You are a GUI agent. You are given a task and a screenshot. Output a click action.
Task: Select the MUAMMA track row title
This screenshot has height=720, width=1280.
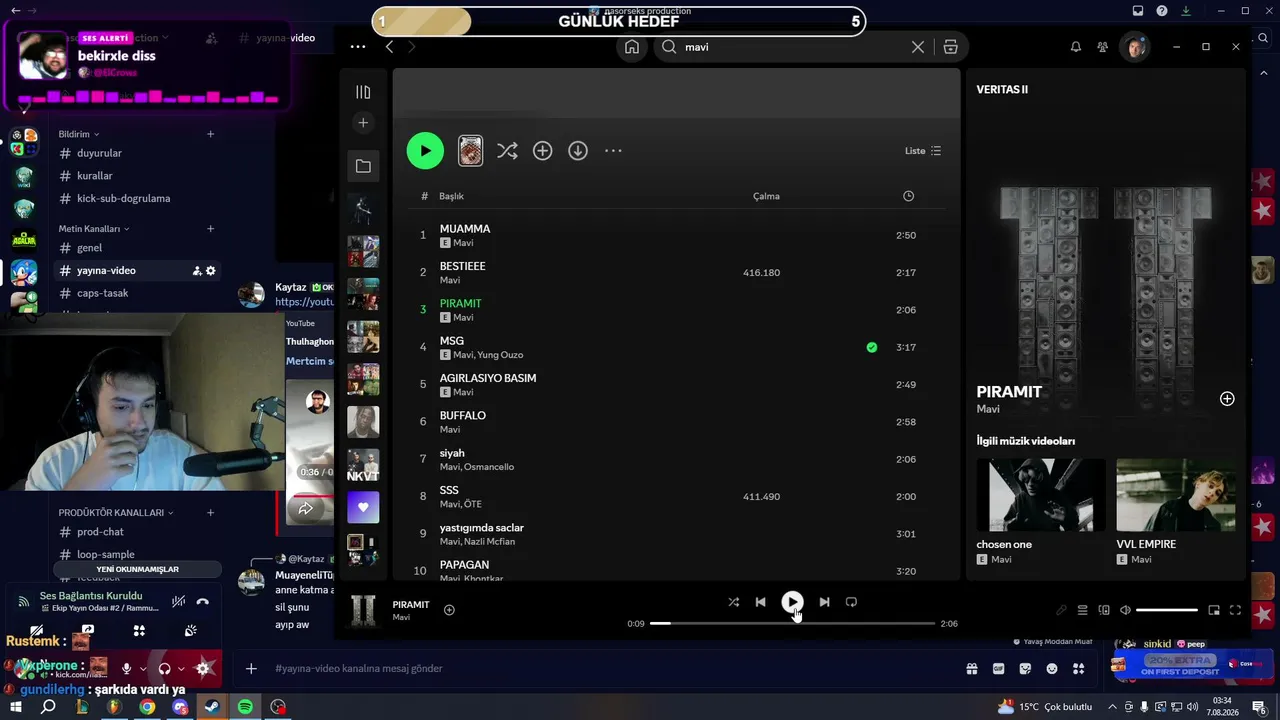click(465, 229)
